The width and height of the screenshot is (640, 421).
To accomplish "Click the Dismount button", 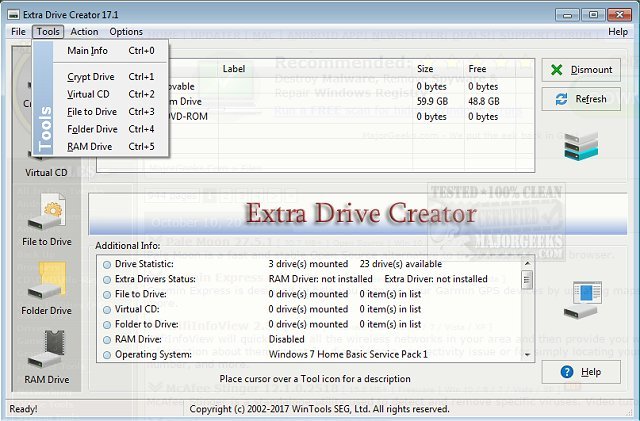I will (581, 70).
